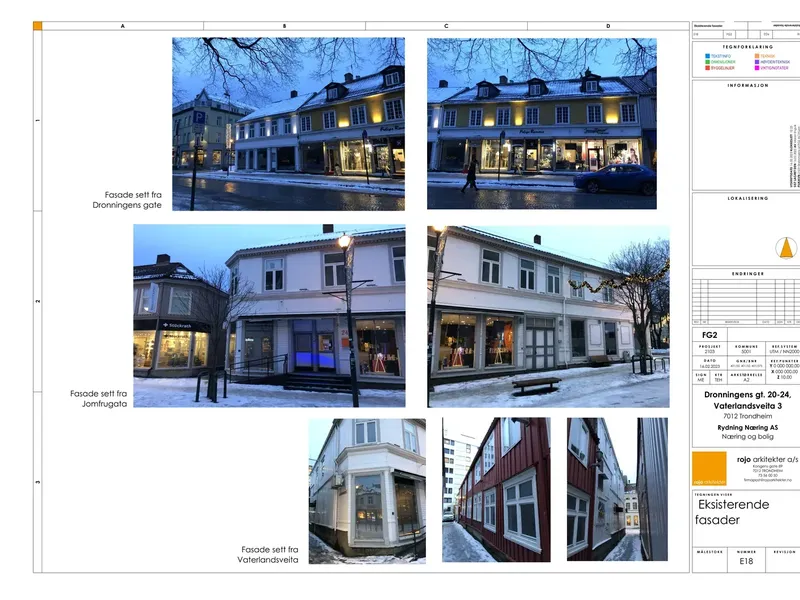The width and height of the screenshot is (800, 600).
Task: Click column header D
Action: pos(608,26)
